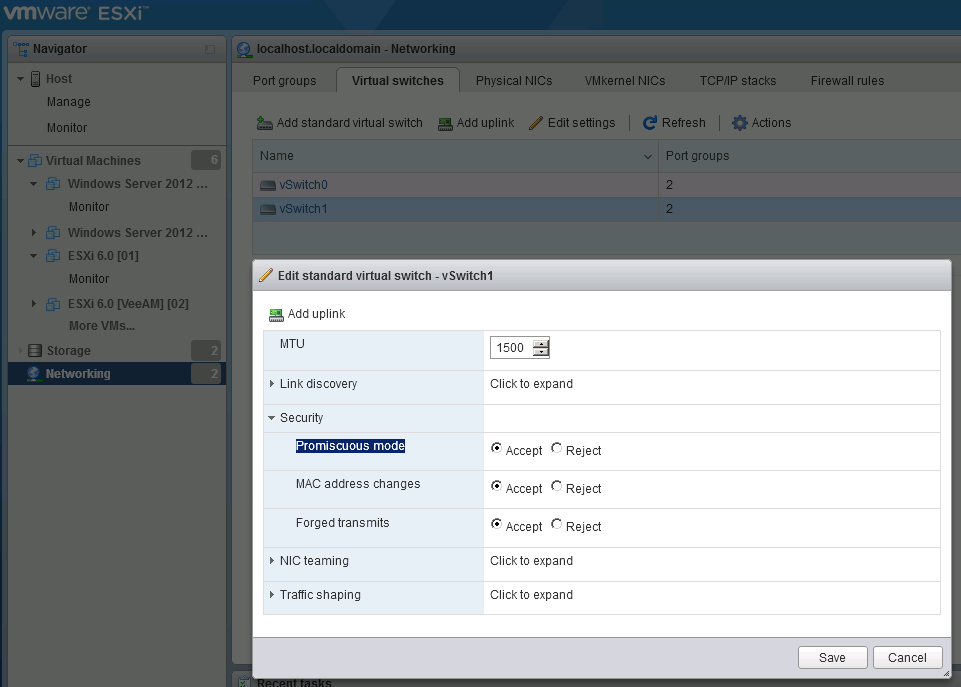Click the Add standard virtual switch icon

[264, 123]
